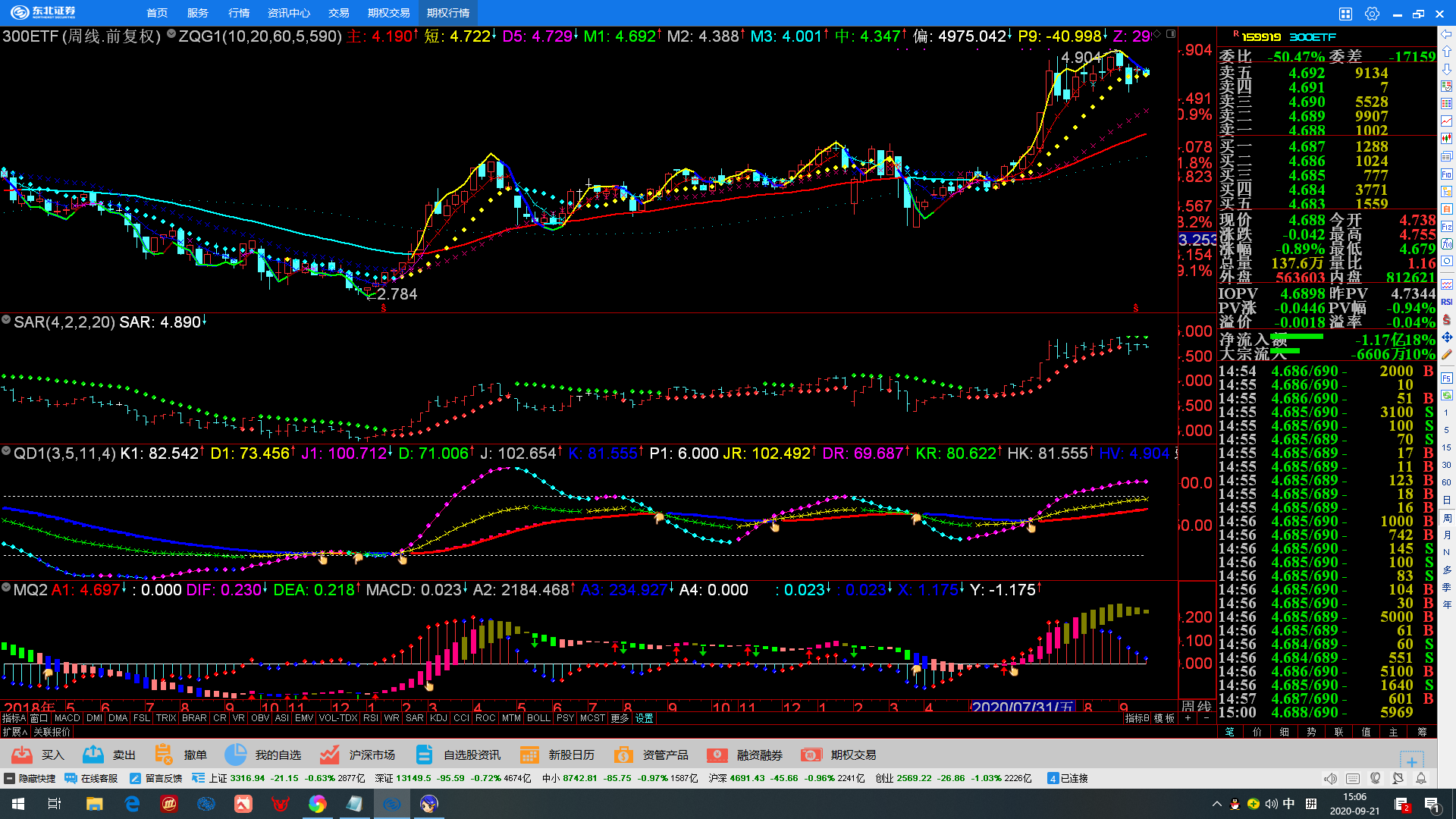Switch to MACD indicator tab
Screen dimensions: 1456x819
point(67,718)
